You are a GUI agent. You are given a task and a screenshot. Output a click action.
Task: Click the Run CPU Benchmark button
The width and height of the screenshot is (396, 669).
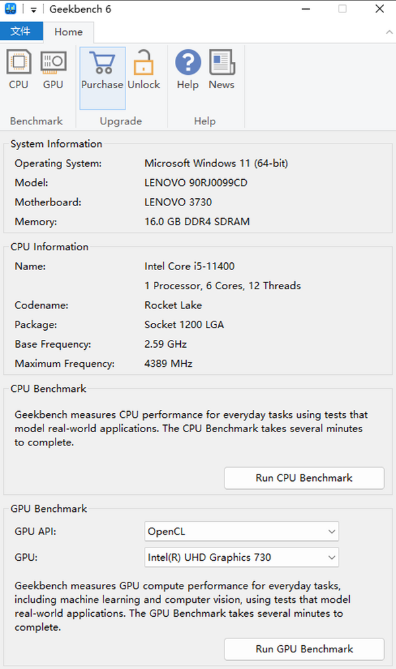pos(304,478)
